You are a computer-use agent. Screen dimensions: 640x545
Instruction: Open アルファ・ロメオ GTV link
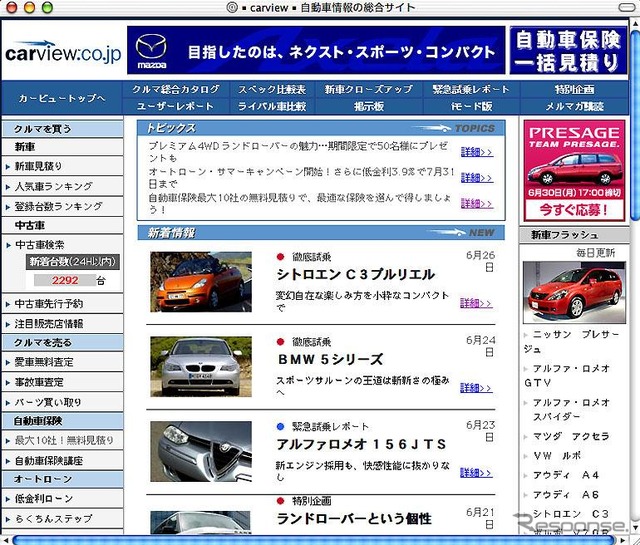tap(567, 376)
